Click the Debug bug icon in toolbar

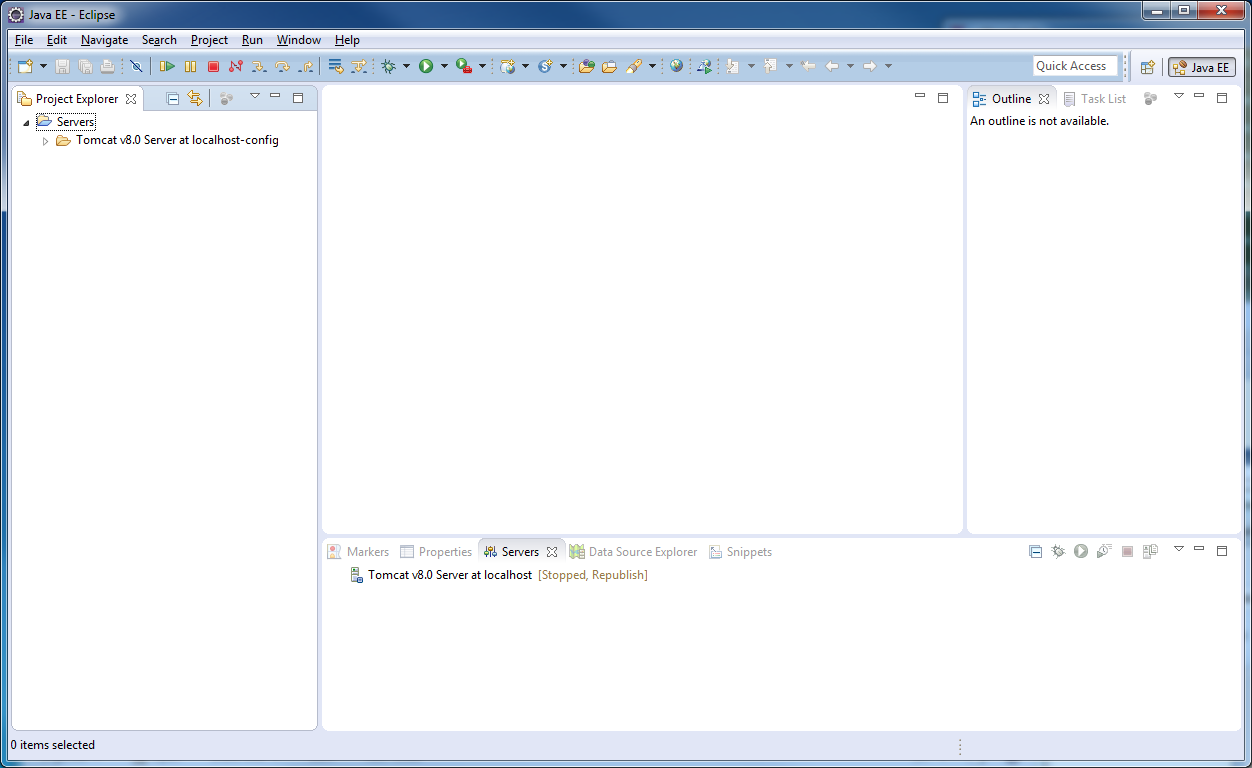[x=389, y=66]
